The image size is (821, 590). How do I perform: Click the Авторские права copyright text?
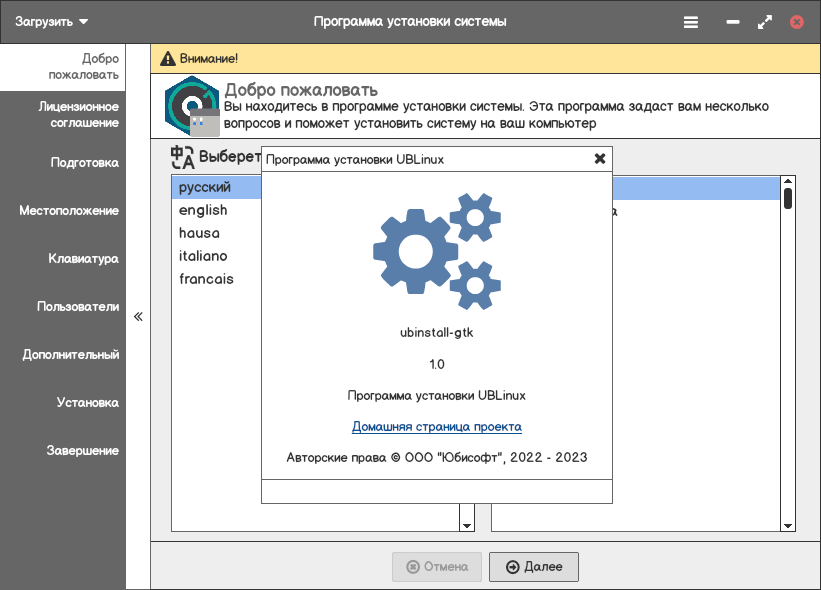pos(437,458)
